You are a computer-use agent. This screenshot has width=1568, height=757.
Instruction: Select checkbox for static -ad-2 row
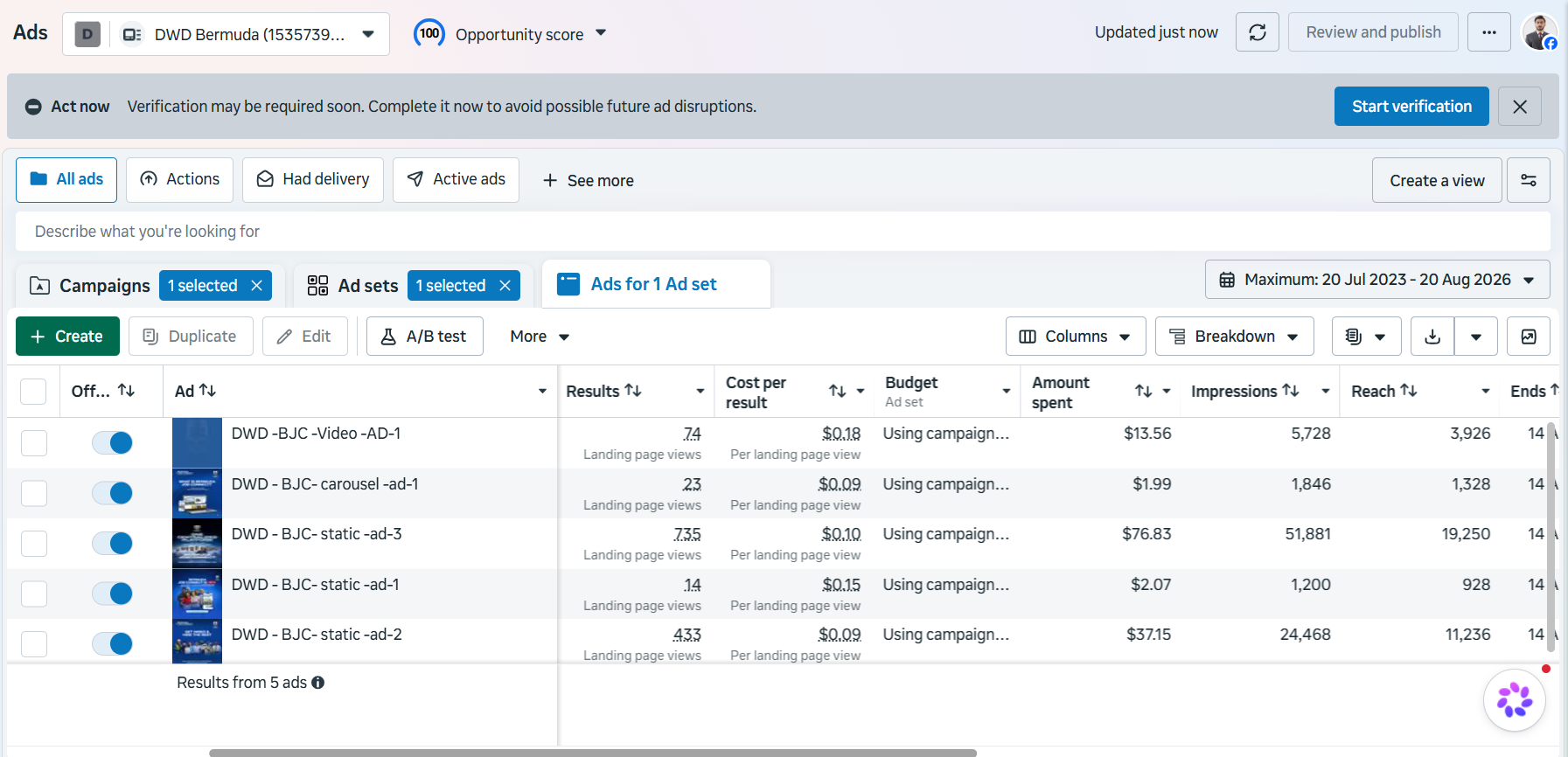pyautogui.click(x=34, y=644)
